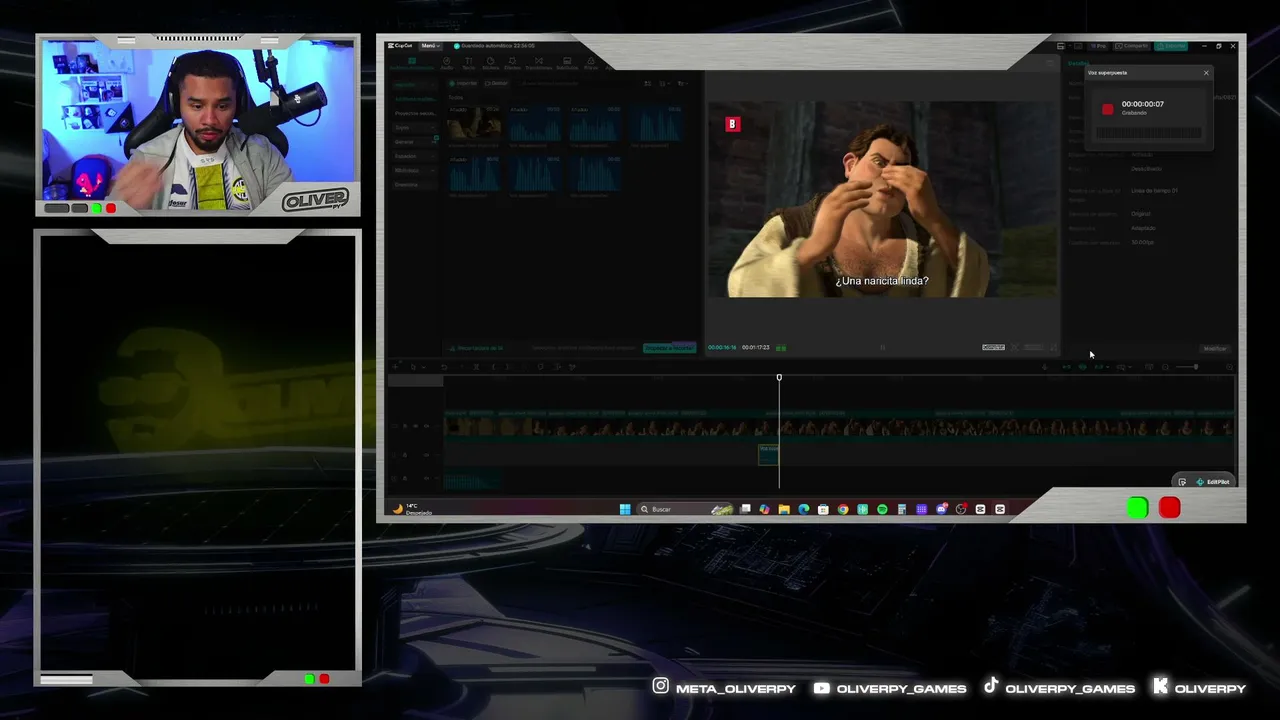The height and width of the screenshot is (720, 1280).
Task: Change the media grid view layout icon
Action: 647,84
